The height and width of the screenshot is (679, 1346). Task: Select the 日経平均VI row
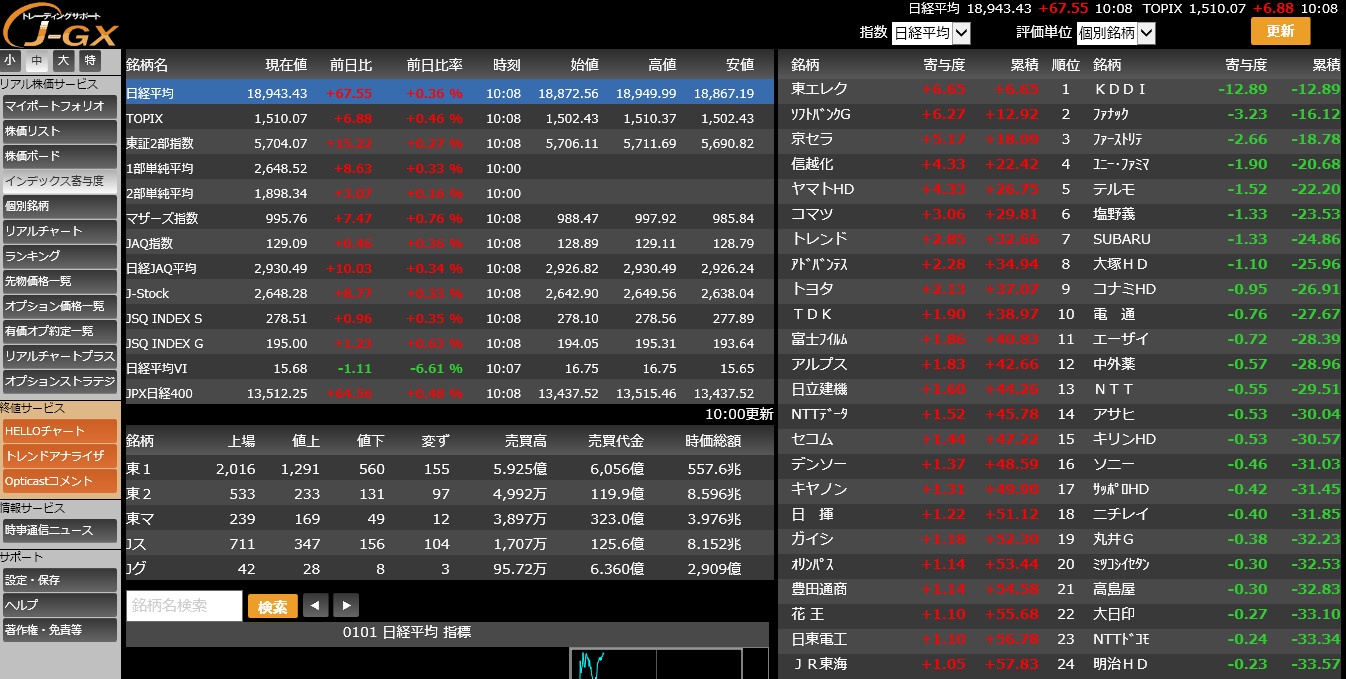click(449, 368)
